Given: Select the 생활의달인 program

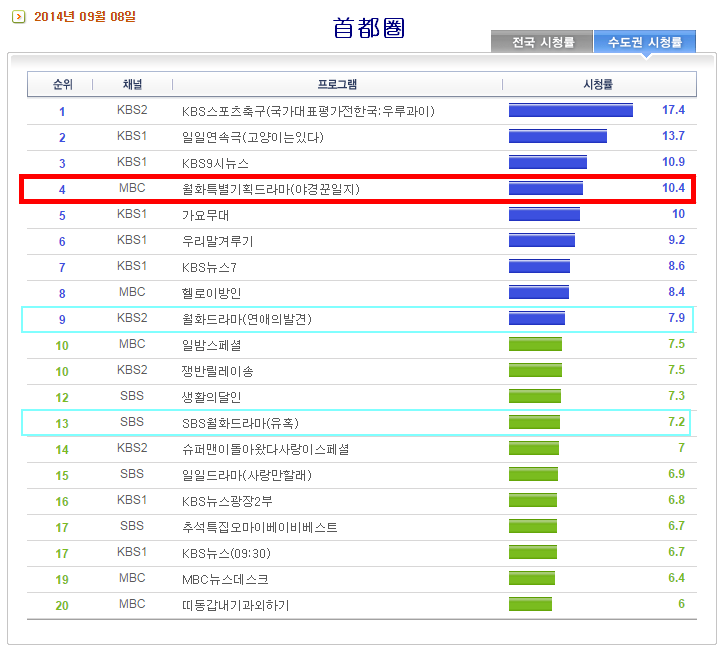Looking at the screenshot, I should tap(211, 397).
